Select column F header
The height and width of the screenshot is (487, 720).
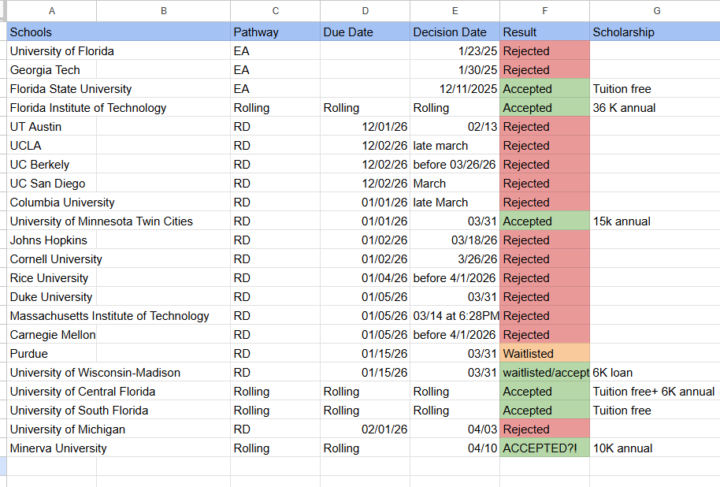[545, 11]
